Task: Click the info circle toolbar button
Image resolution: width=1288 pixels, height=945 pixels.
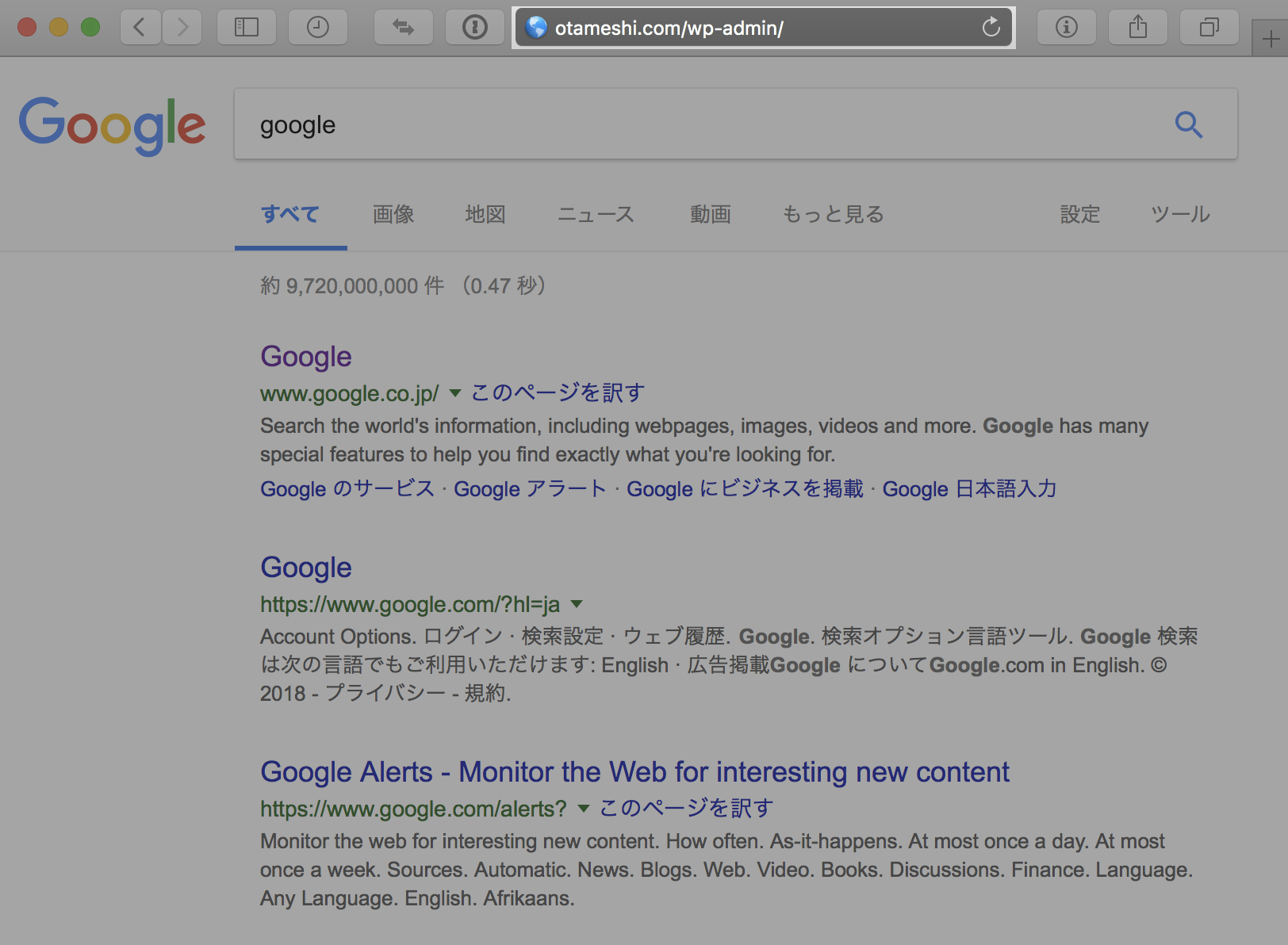Action: click(x=1067, y=28)
